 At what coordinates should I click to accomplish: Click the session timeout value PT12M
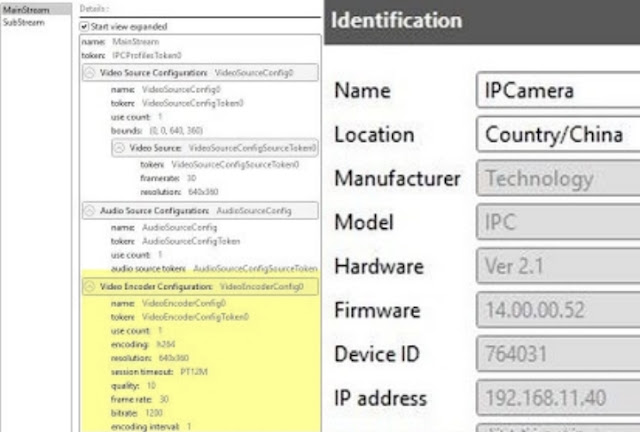[194, 372]
